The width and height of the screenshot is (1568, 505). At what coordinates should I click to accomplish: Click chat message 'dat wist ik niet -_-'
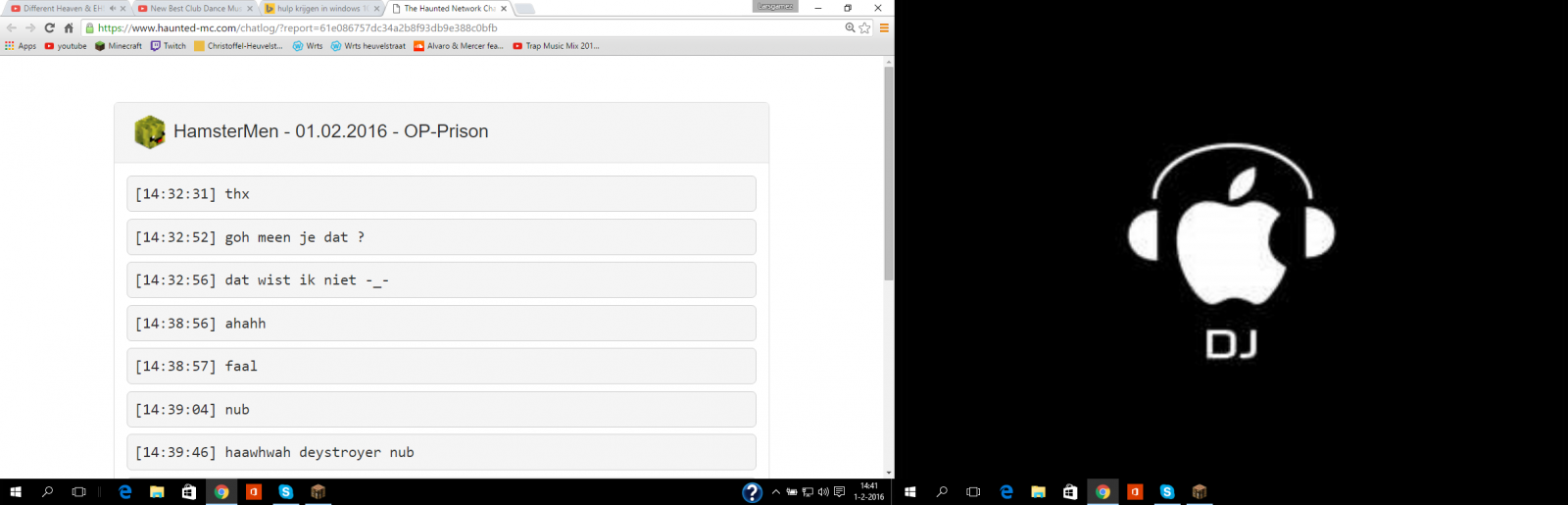point(441,279)
